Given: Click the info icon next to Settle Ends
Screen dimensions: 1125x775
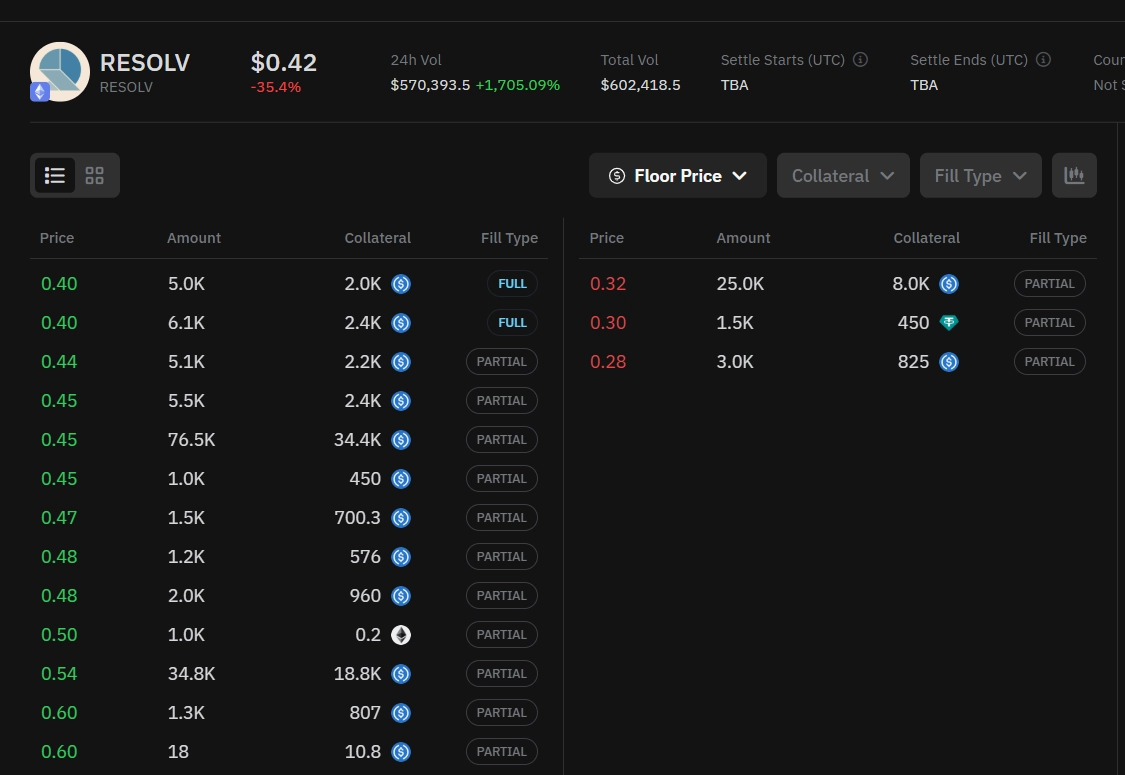Looking at the screenshot, I should (x=1043, y=59).
